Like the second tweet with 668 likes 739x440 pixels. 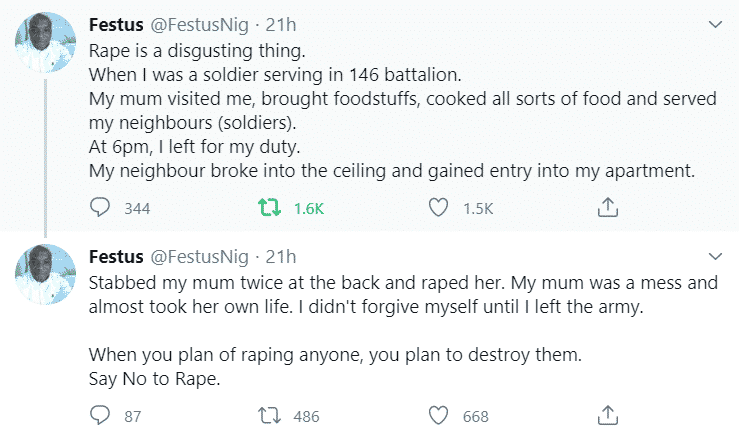[x=437, y=415]
